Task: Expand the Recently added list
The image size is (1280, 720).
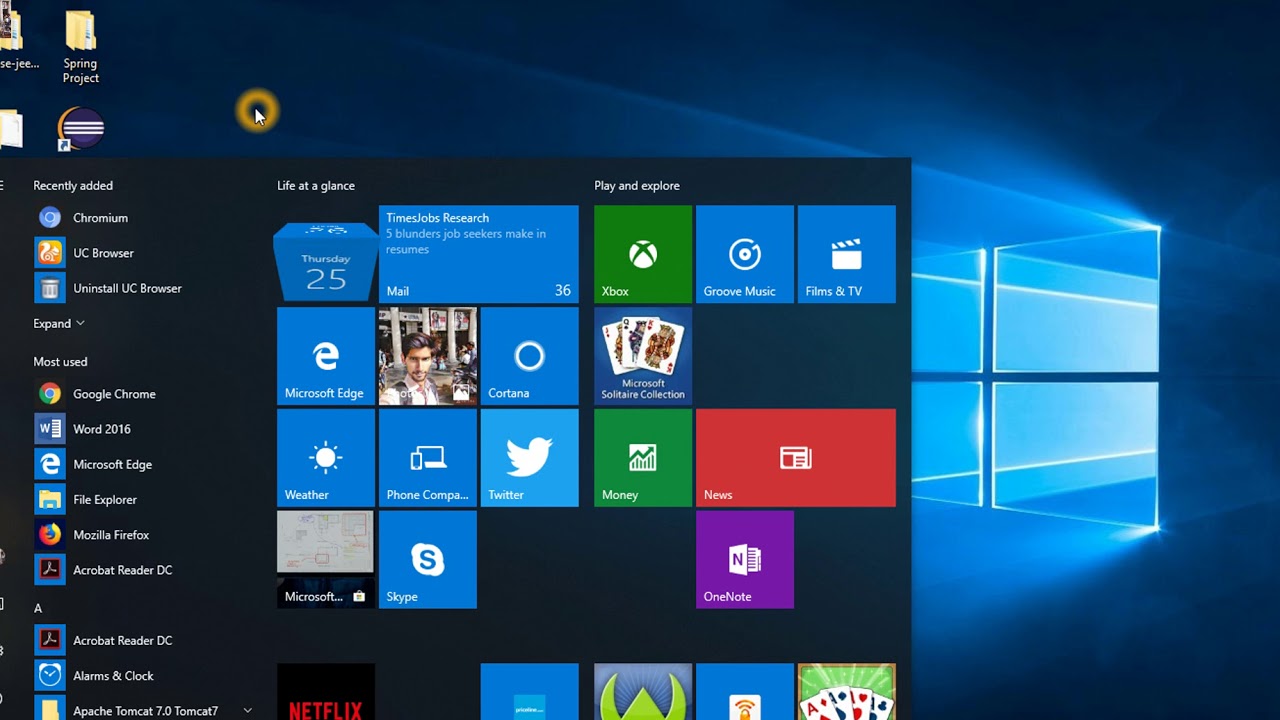Action: point(59,324)
